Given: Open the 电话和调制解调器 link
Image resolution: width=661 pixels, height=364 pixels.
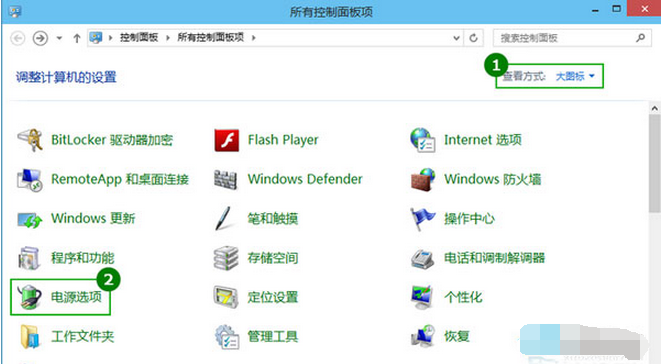Looking at the screenshot, I should click(x=494, y=258).
